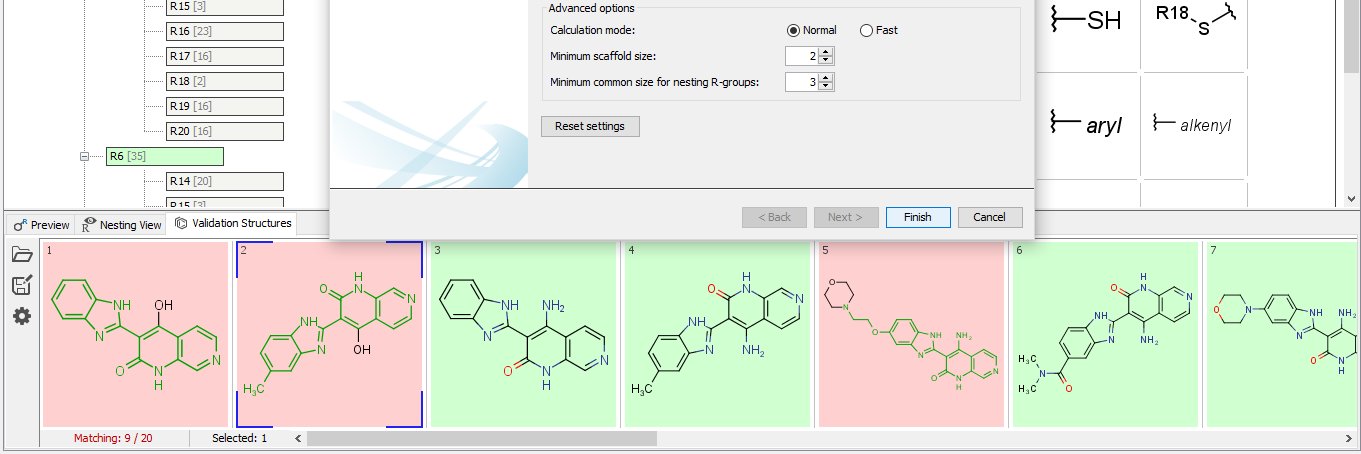Select R14 [20] under R6
The height and width of the screenshot is (454, 1361).
click(225, 181)
